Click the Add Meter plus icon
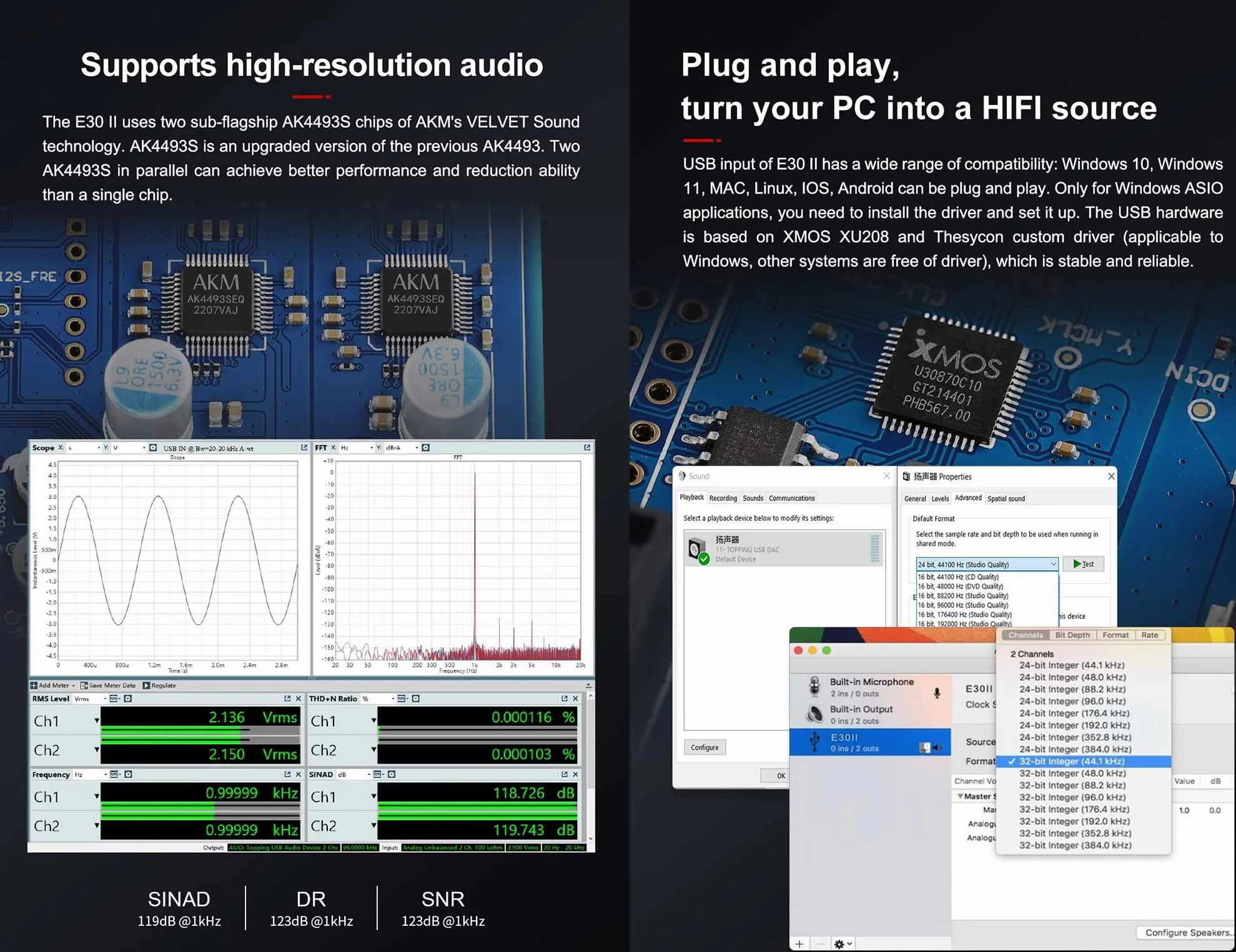Screen dimensions: 1236x952 point(34,685)
